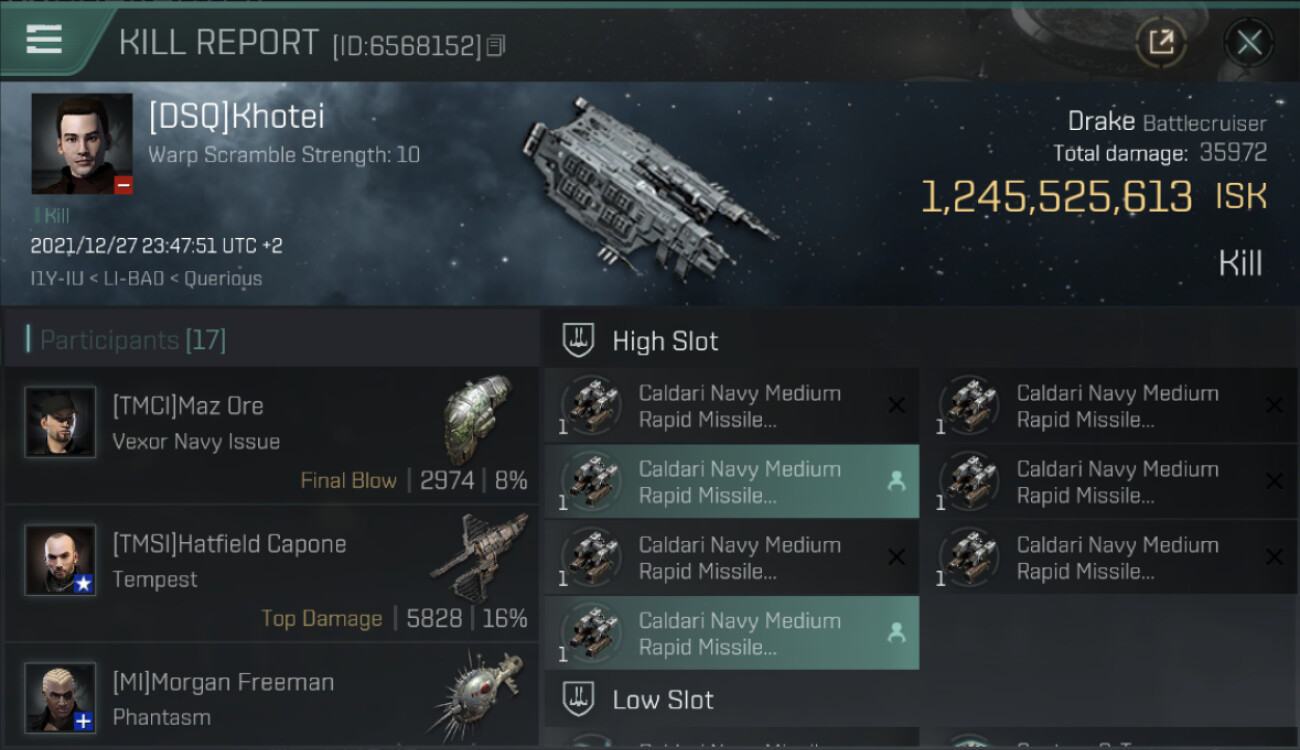Select the Participants section header
Viewport: 1300px width, 750px height.
[133, 341]
